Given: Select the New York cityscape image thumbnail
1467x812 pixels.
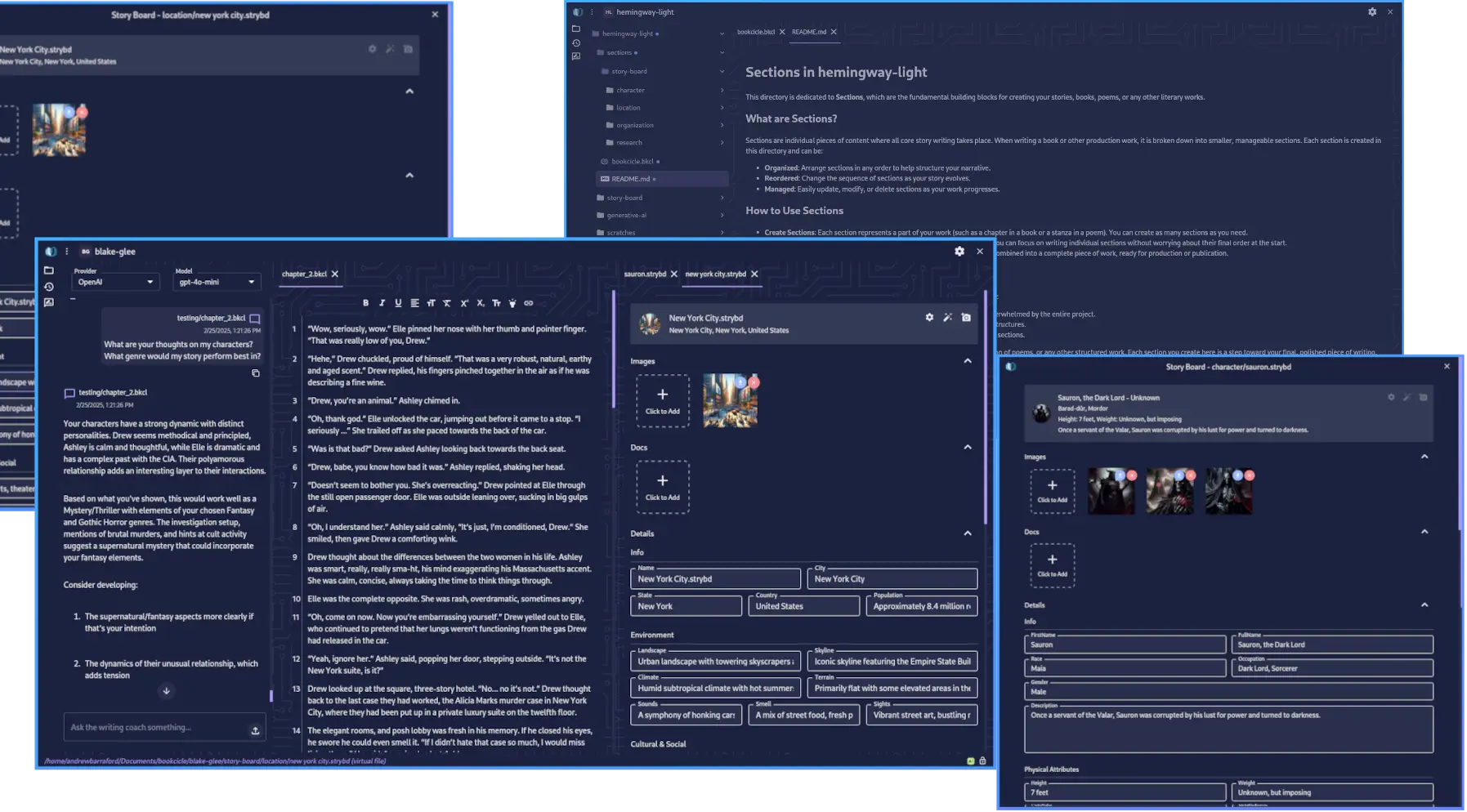Looking at the screenshot, I should (730, 399).
